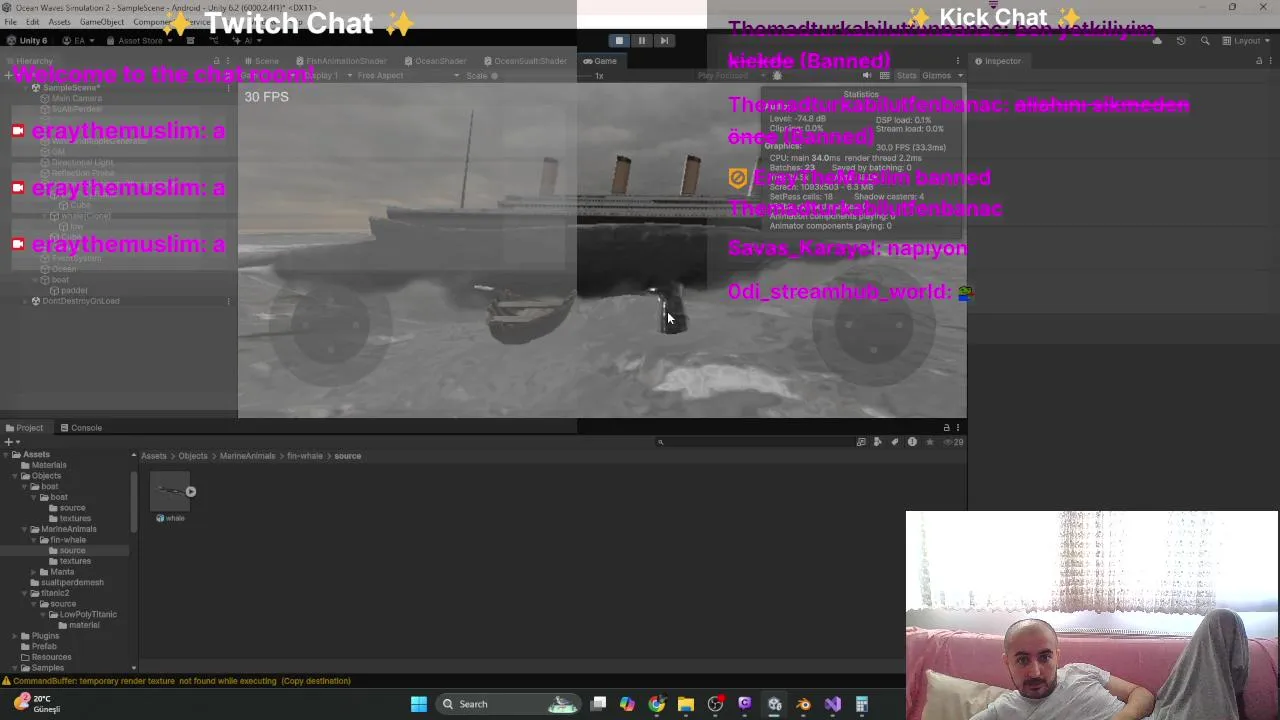The width and height of the screenshot is (1280, 720).
Task: Open the Assets menu
Action: [59, 22]
